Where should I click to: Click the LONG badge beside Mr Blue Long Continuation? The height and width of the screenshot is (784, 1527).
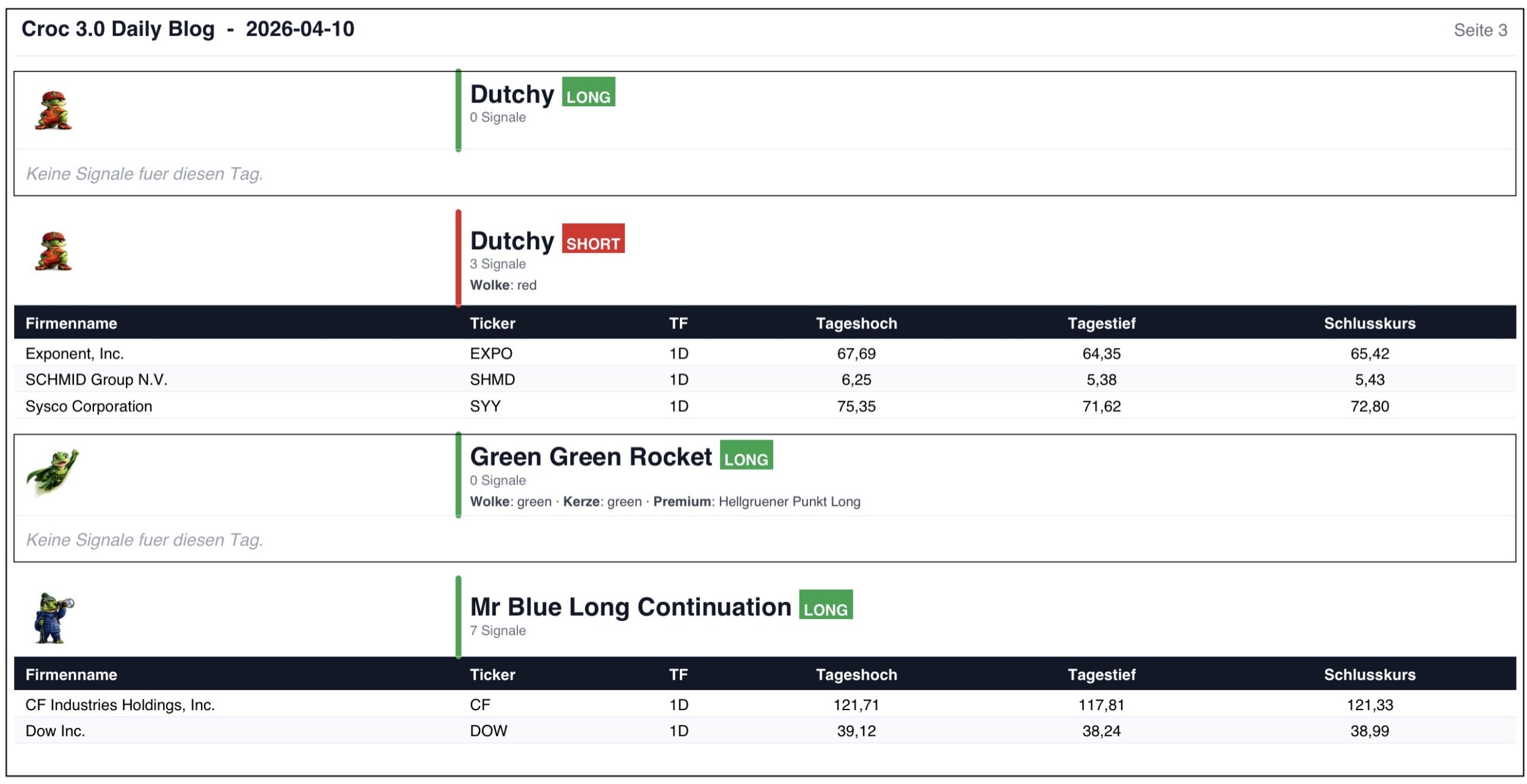coord(825,605)
